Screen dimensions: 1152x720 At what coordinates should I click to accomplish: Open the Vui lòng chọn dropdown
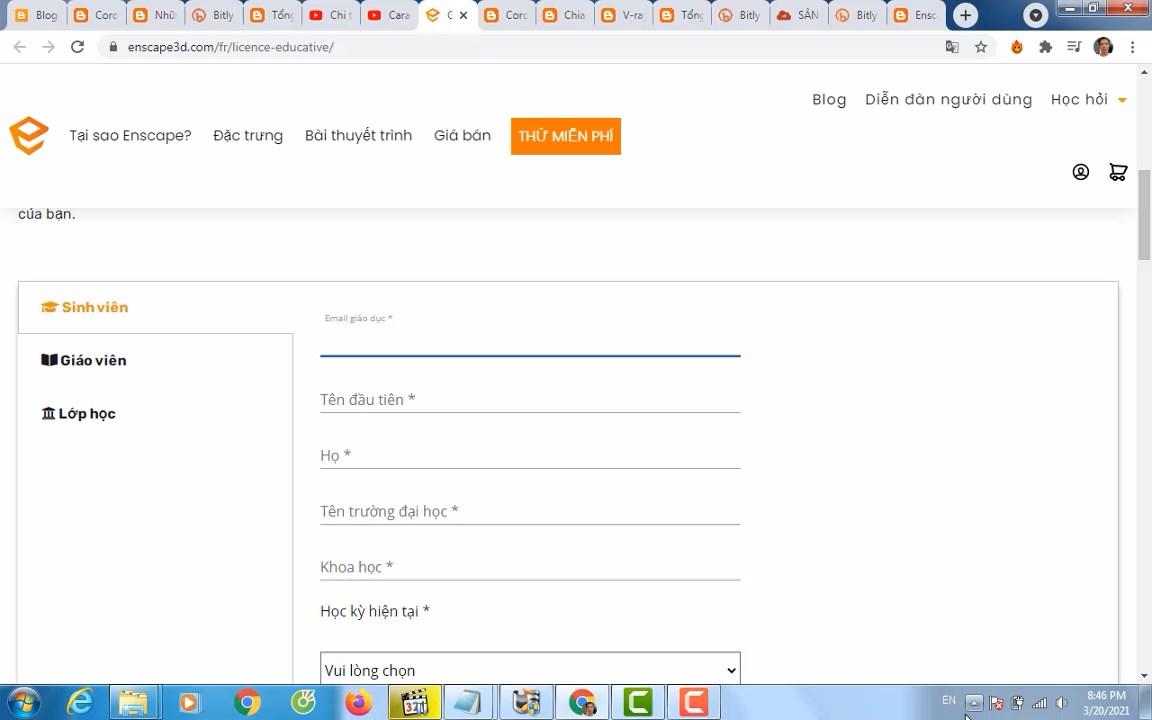point(530,669)
